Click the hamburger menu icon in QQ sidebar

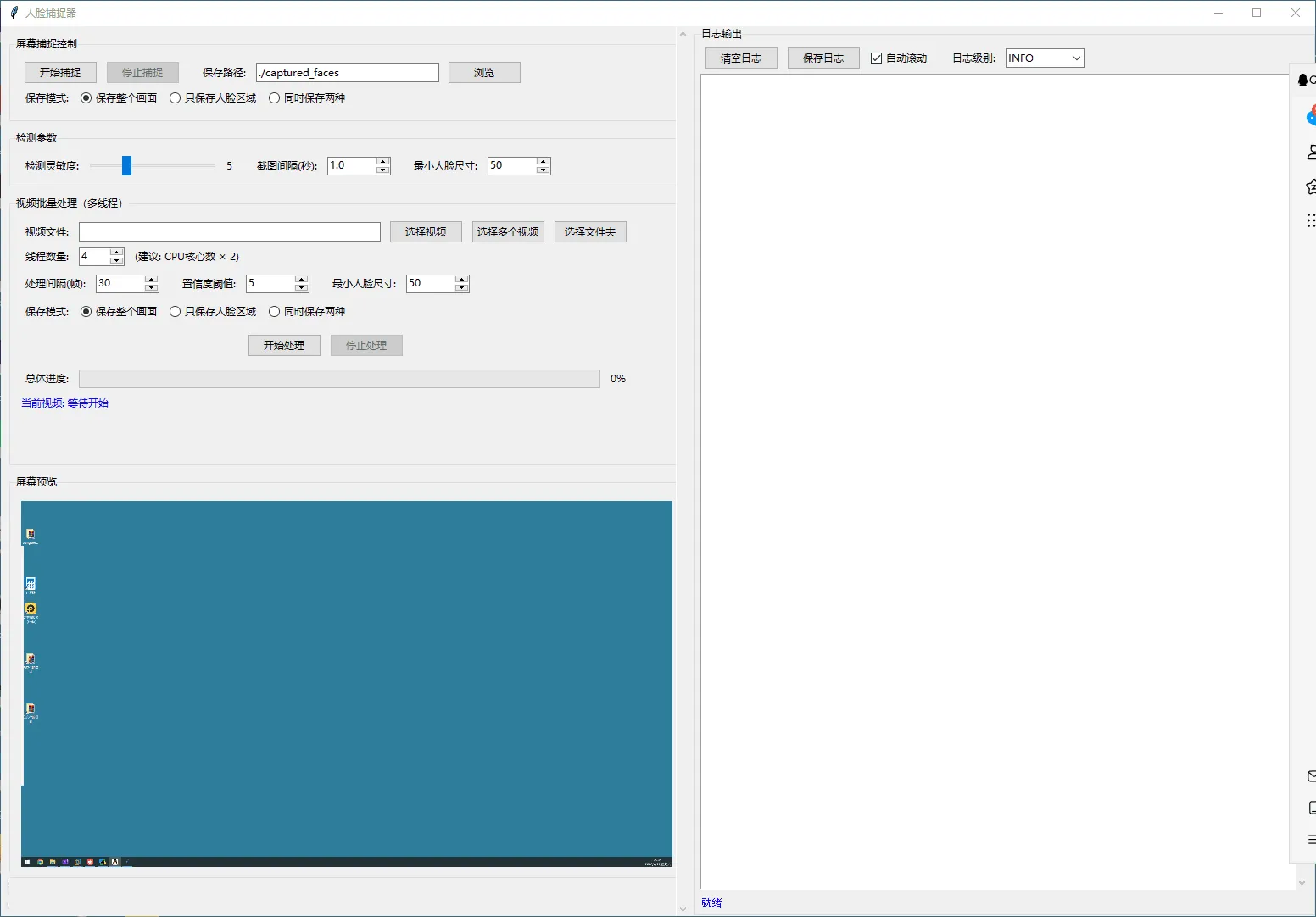[x=1311, y=840]
